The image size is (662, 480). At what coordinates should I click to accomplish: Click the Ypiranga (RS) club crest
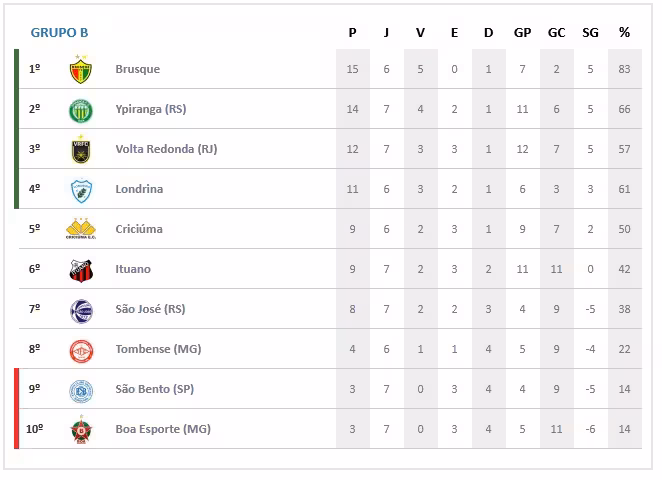coord(81,110)
